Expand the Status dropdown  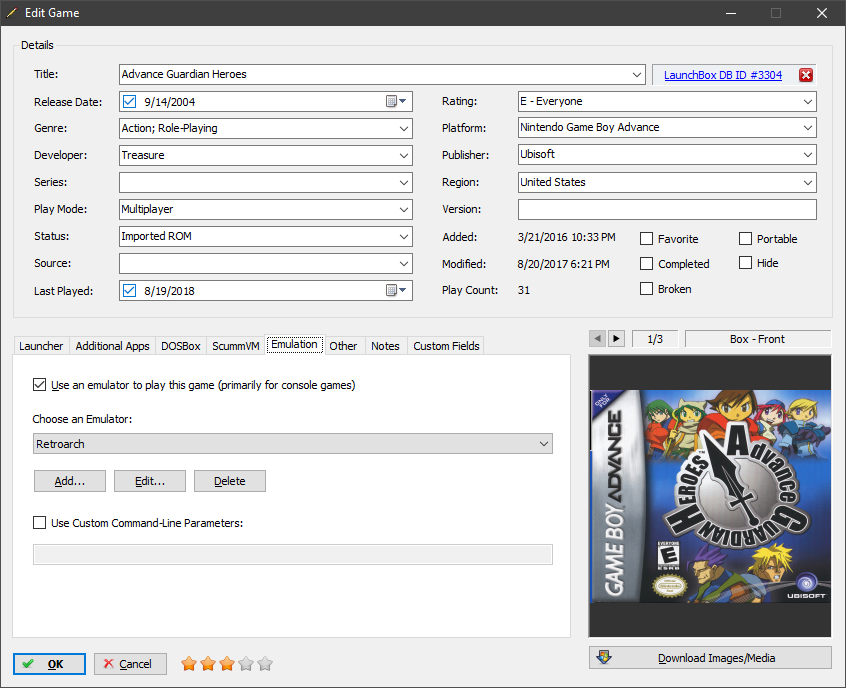pyautogui.click(x=404, y=236)
